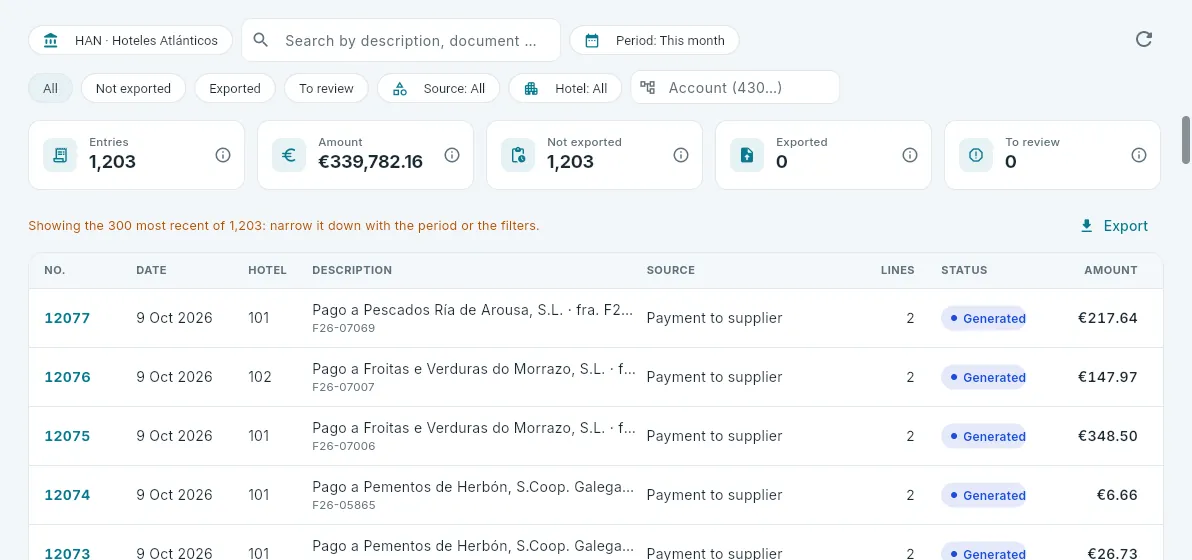Click the page's vertical scrollbar thumb
The height and width of the screenshot is (560, 1192).
click(x=1185, y=140)
